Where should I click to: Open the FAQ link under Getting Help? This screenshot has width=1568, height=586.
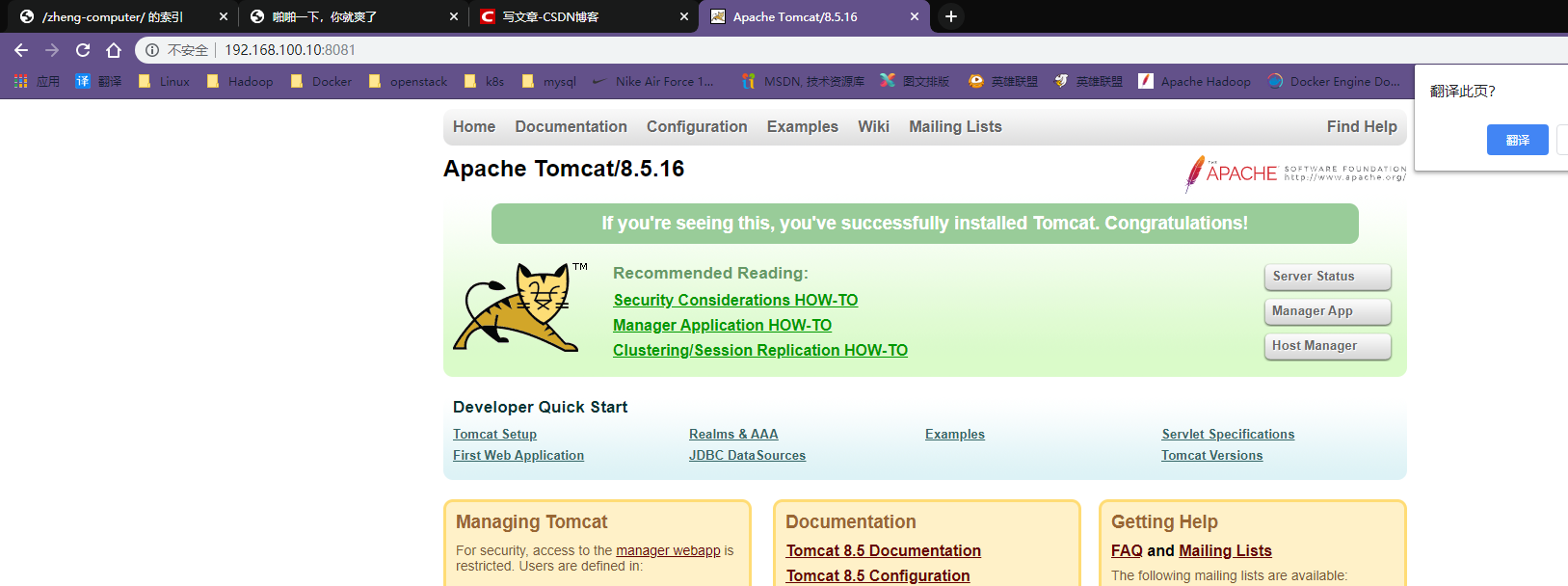pos(1127,551)
